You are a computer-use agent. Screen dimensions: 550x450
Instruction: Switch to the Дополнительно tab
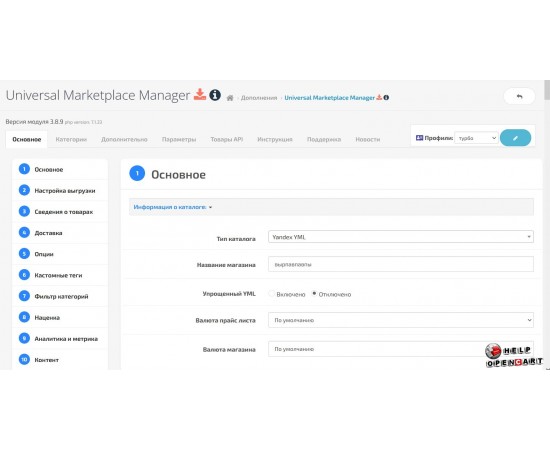pos(124,139)
